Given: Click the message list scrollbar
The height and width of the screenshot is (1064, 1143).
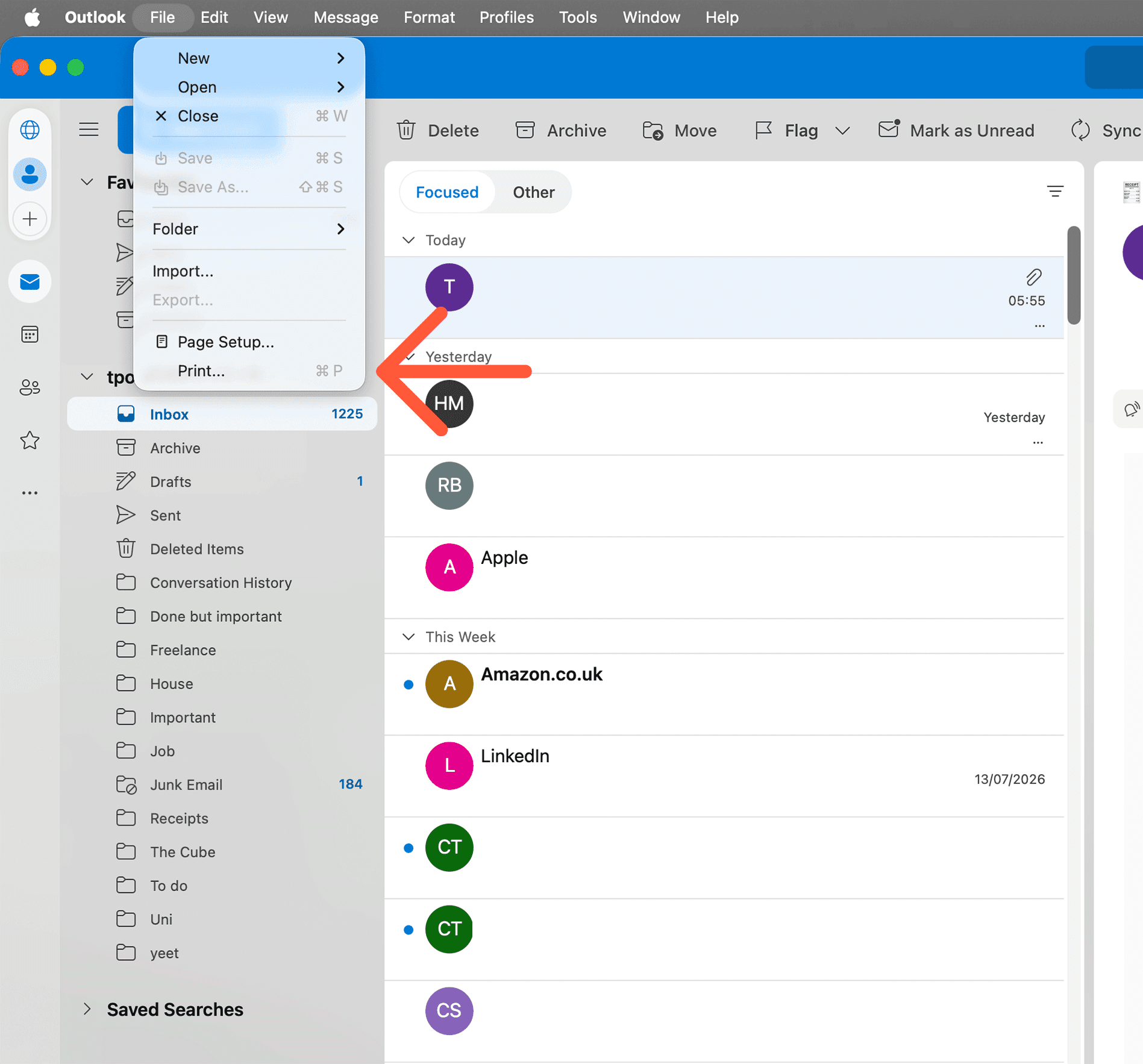Looking at the screenshot, I should click(x=1073, y=275).
